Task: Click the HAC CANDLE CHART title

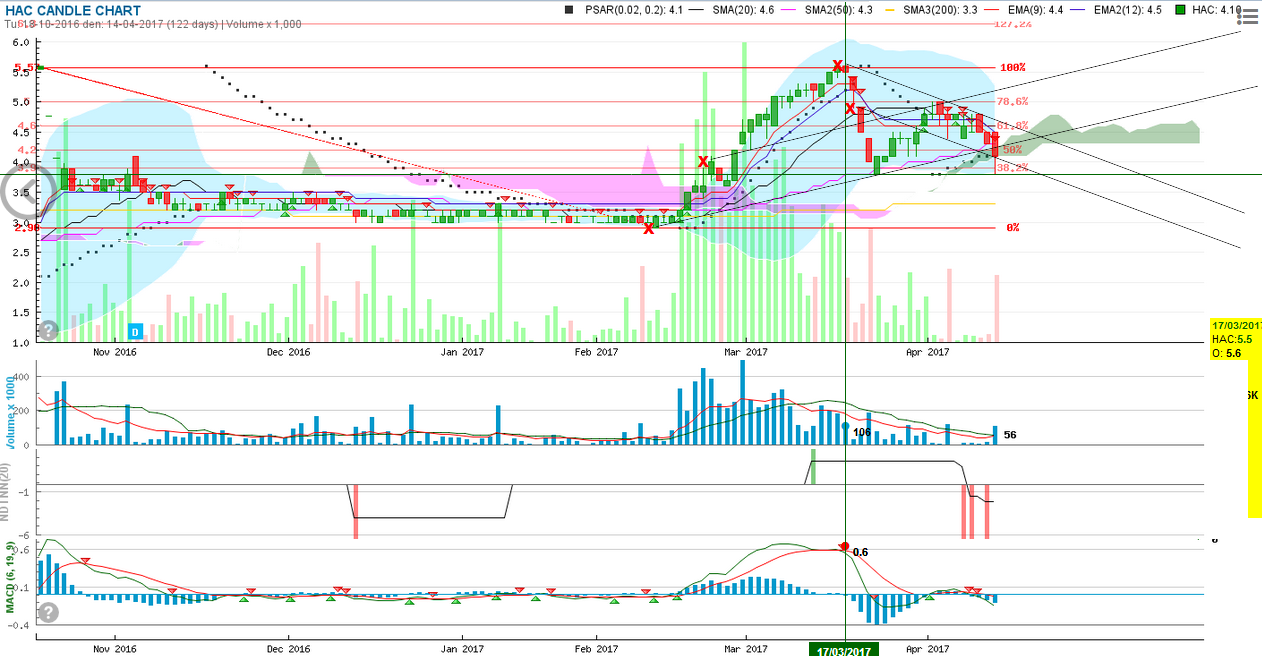Action: [x=74, y=11]
